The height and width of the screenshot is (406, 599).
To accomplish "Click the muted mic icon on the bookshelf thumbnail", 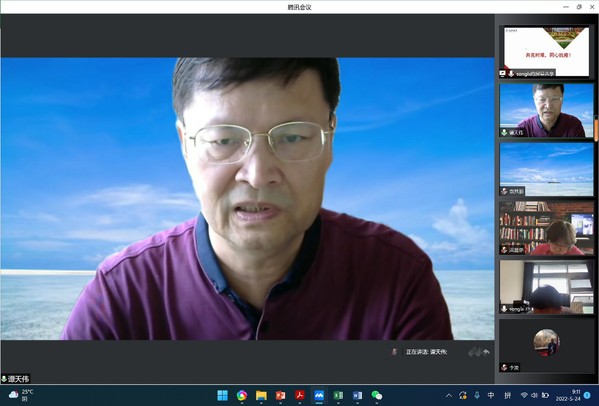I will (x=504, y=250).
